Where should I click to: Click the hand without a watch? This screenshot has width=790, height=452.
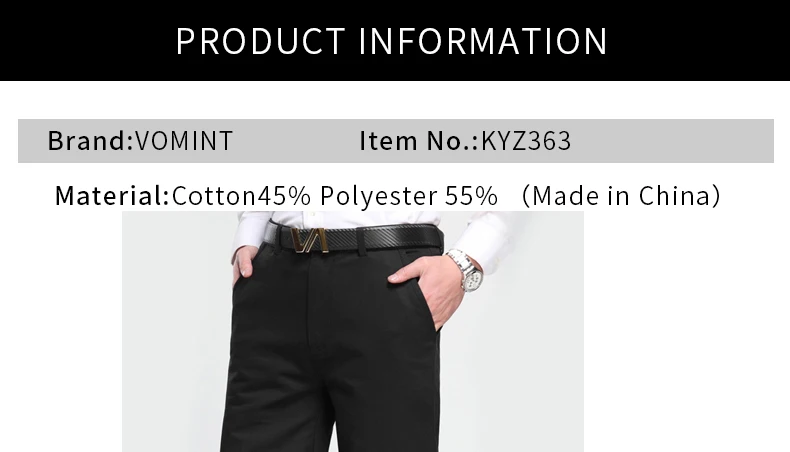tap(243, 265)
